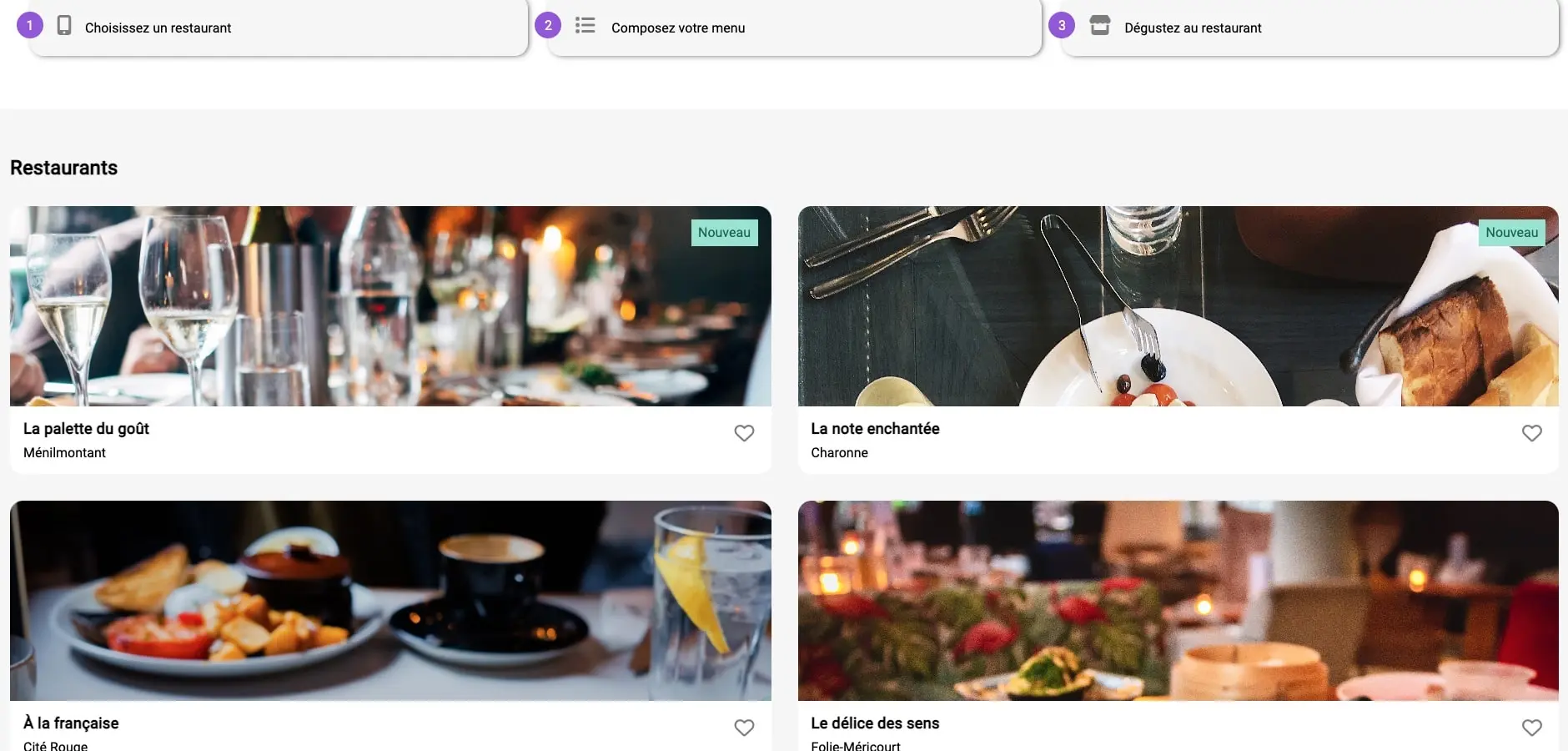
Task: Click the storefront icon beside Dégustez au restaurant
Action: 1100,26
